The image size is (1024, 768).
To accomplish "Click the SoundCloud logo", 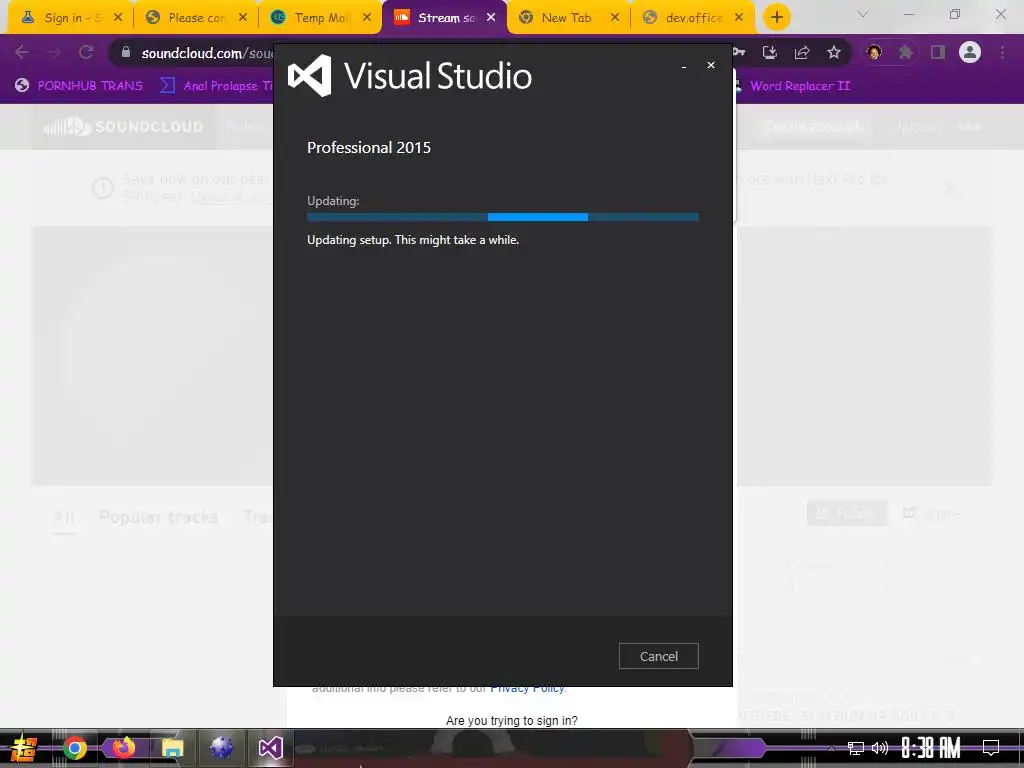I will point(123,126).
